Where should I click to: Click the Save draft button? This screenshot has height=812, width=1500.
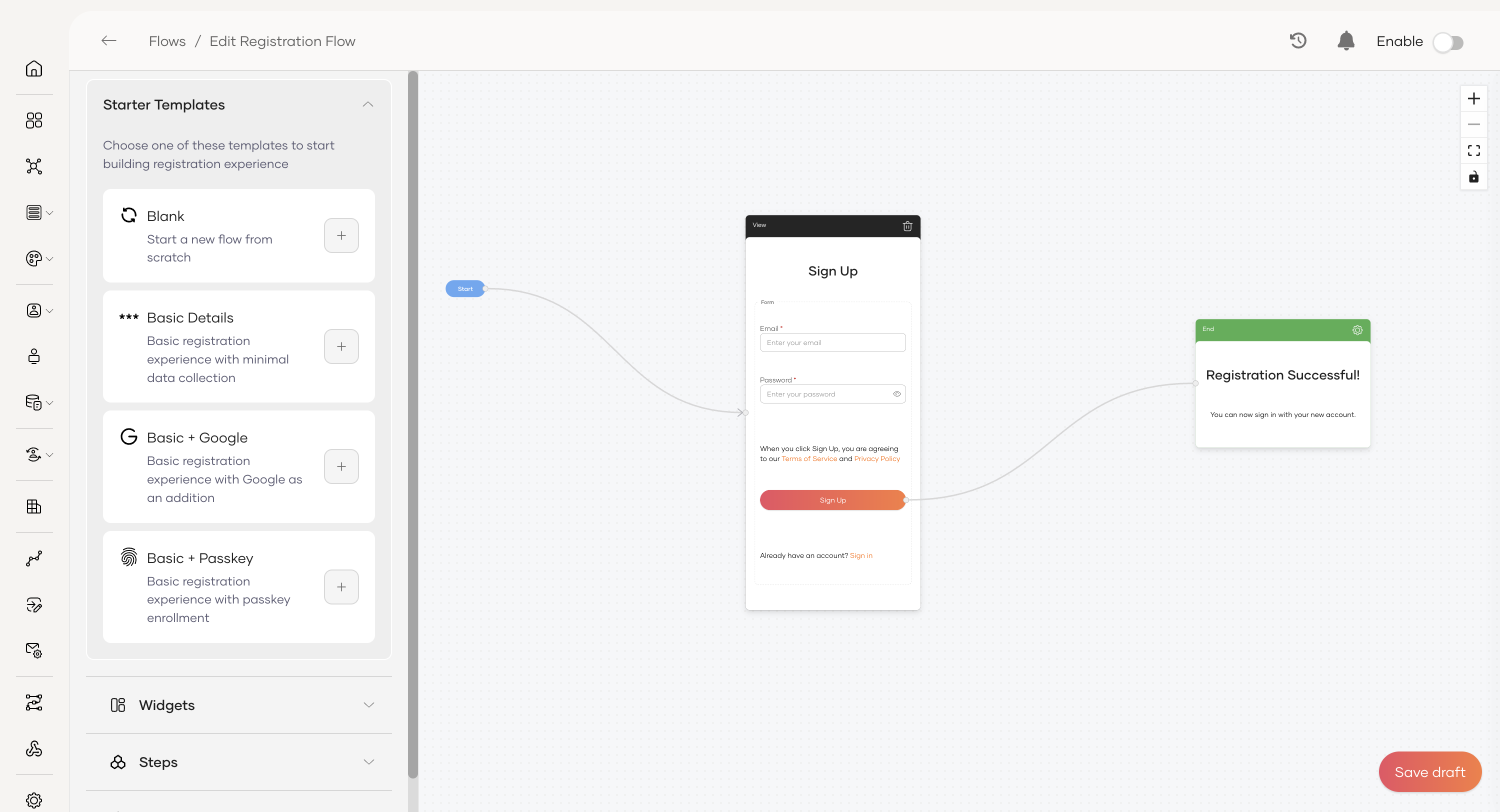[1429, 772]
